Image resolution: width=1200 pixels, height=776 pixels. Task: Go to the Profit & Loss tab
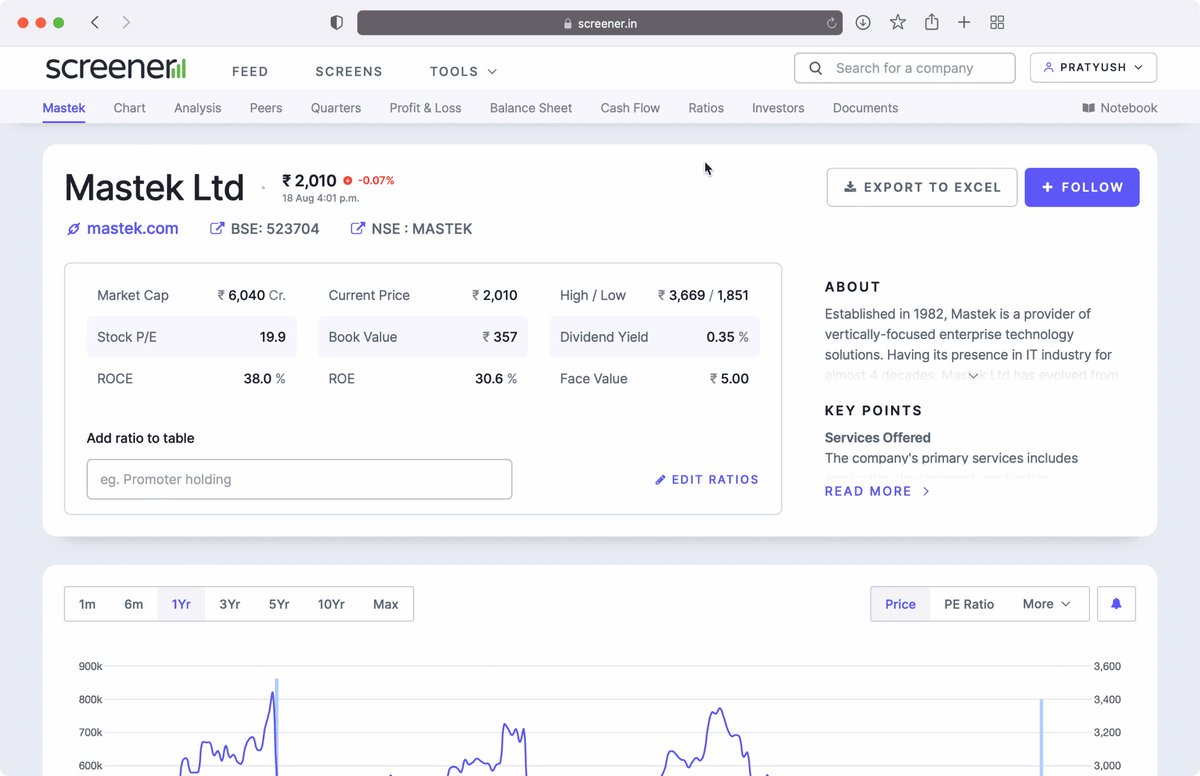pyautogui.click(x=426, y=108)
